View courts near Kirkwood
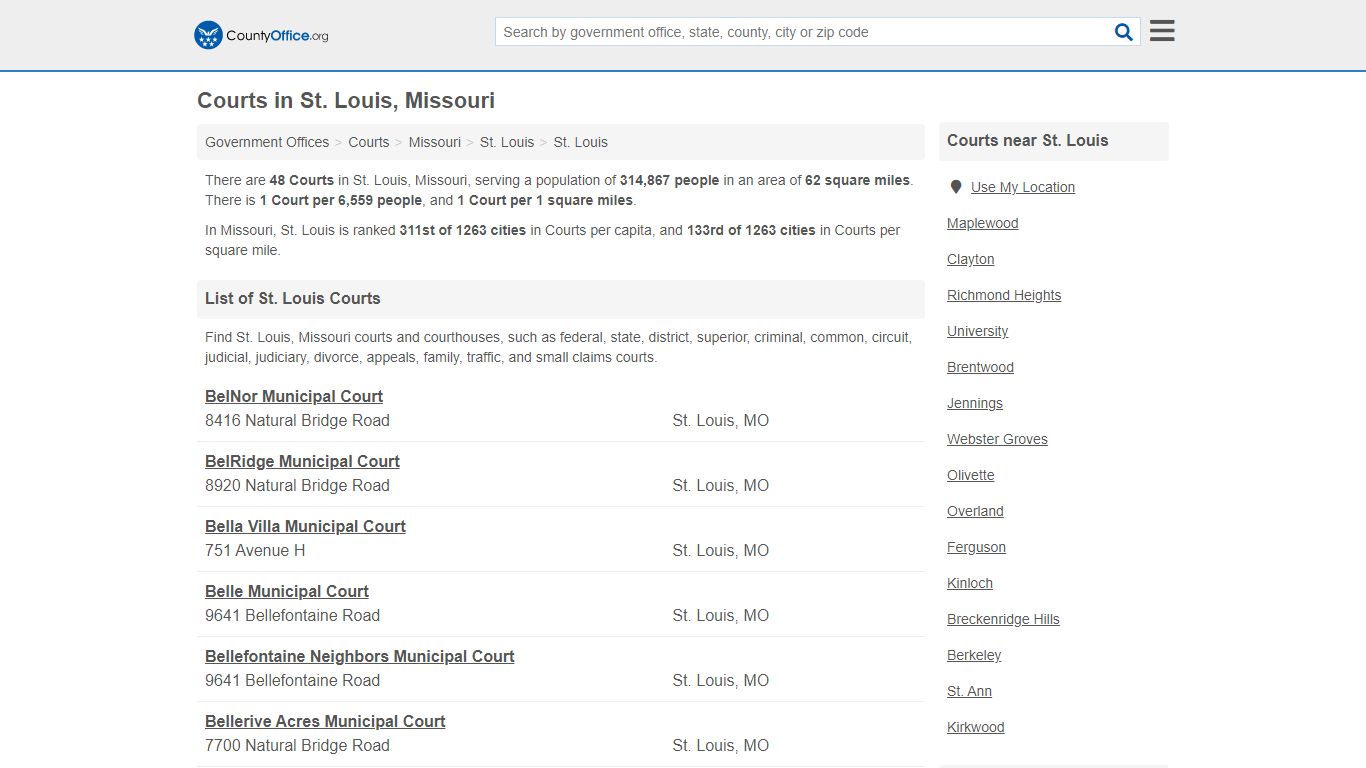The height and width of the screenshot is (768, 1366). tap(976, 727)
